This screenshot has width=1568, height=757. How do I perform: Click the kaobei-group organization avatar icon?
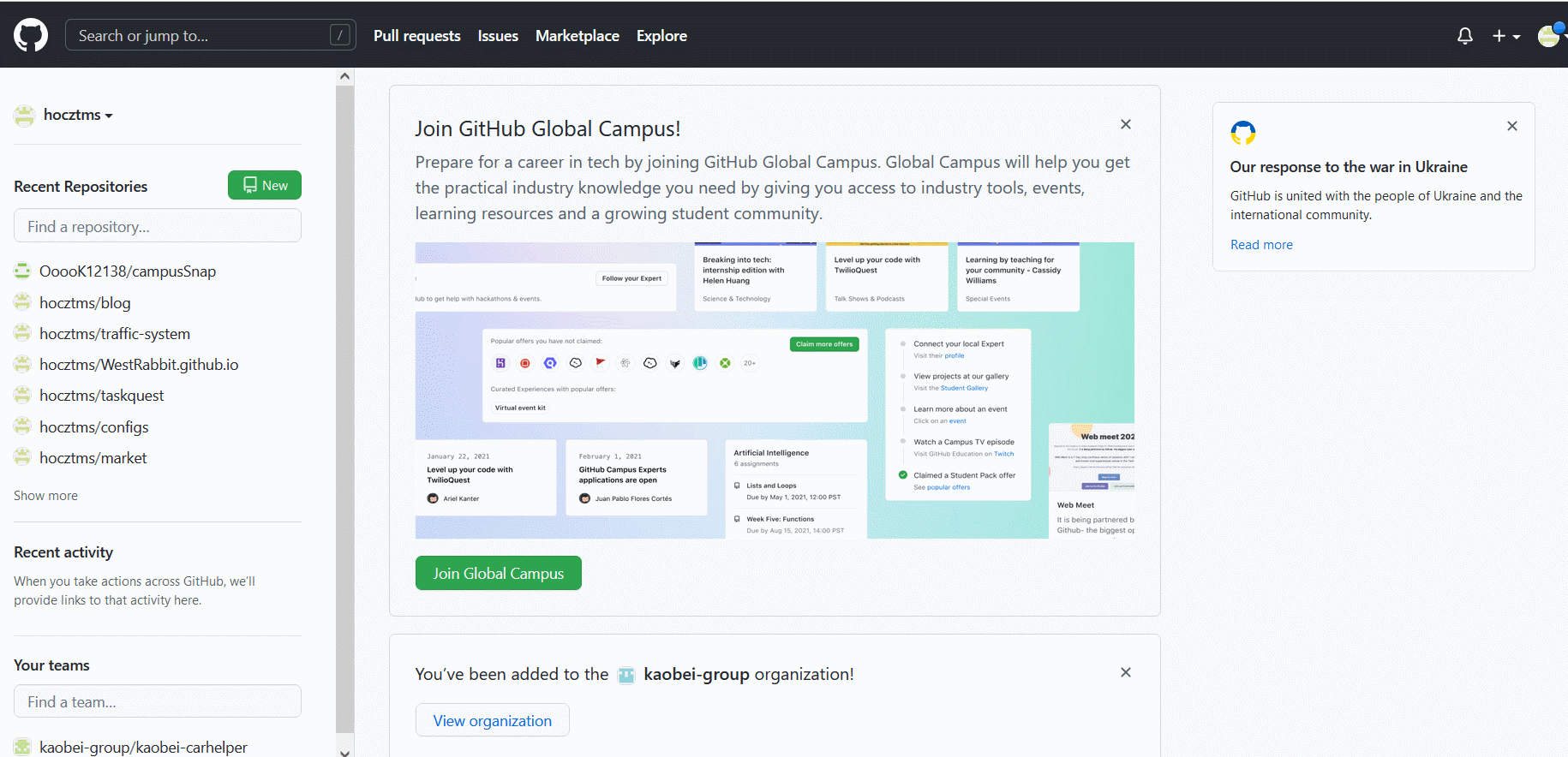(626, 675)
